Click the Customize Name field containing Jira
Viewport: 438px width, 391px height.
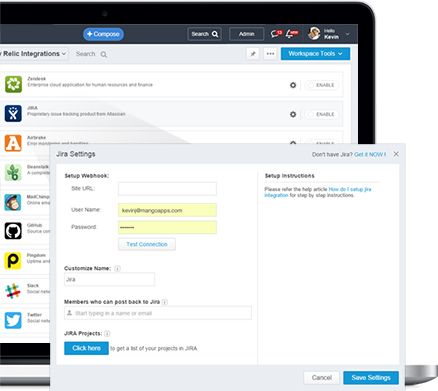pyautogui.click(x=109, y=279)
